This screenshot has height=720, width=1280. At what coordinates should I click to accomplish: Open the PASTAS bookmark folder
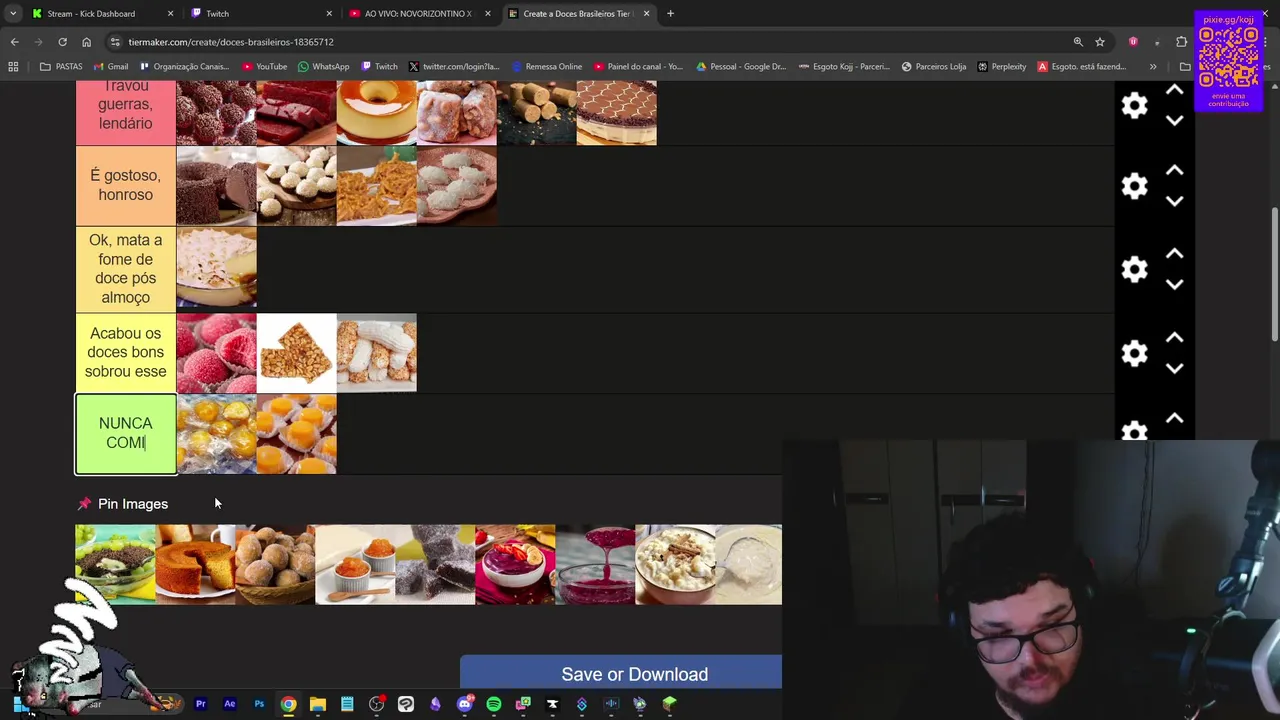pos(61,67)
